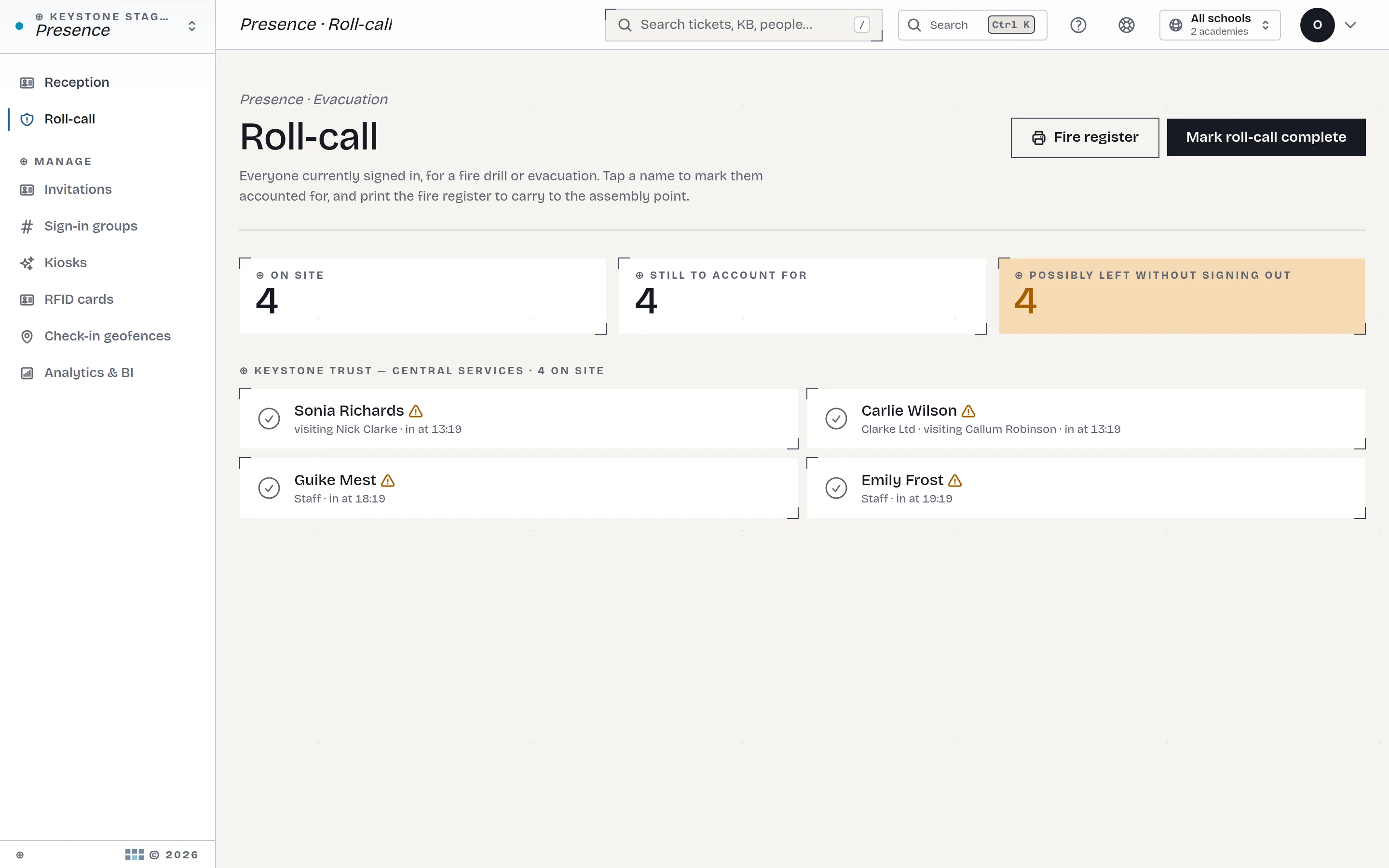Focus the Search tickets, KB, people field
The width and height of the screenshot is (1389, 868).
coord(743,25)
